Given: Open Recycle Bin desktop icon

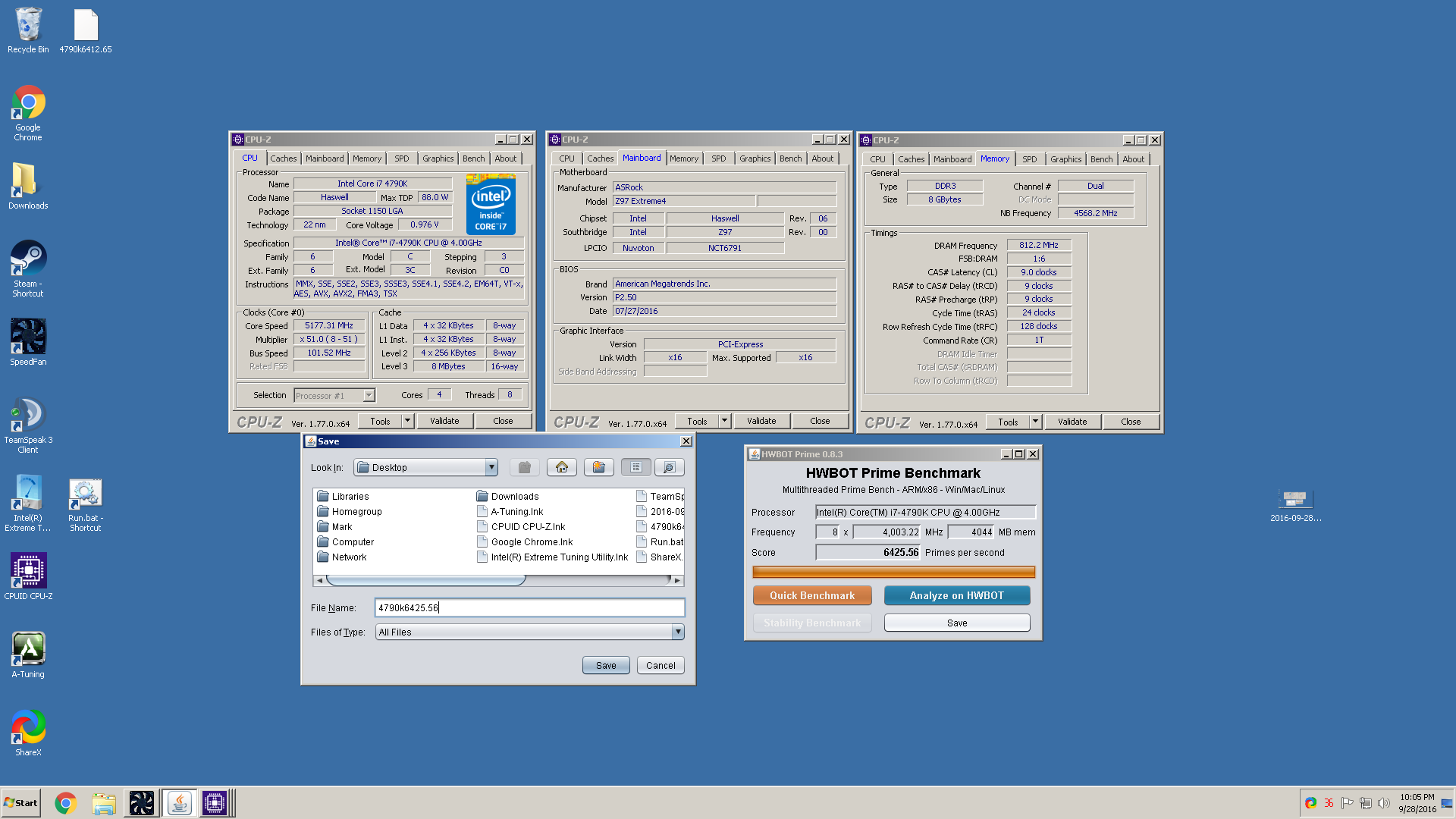Looking at the screenshot, I should click(x=28, y=31).
